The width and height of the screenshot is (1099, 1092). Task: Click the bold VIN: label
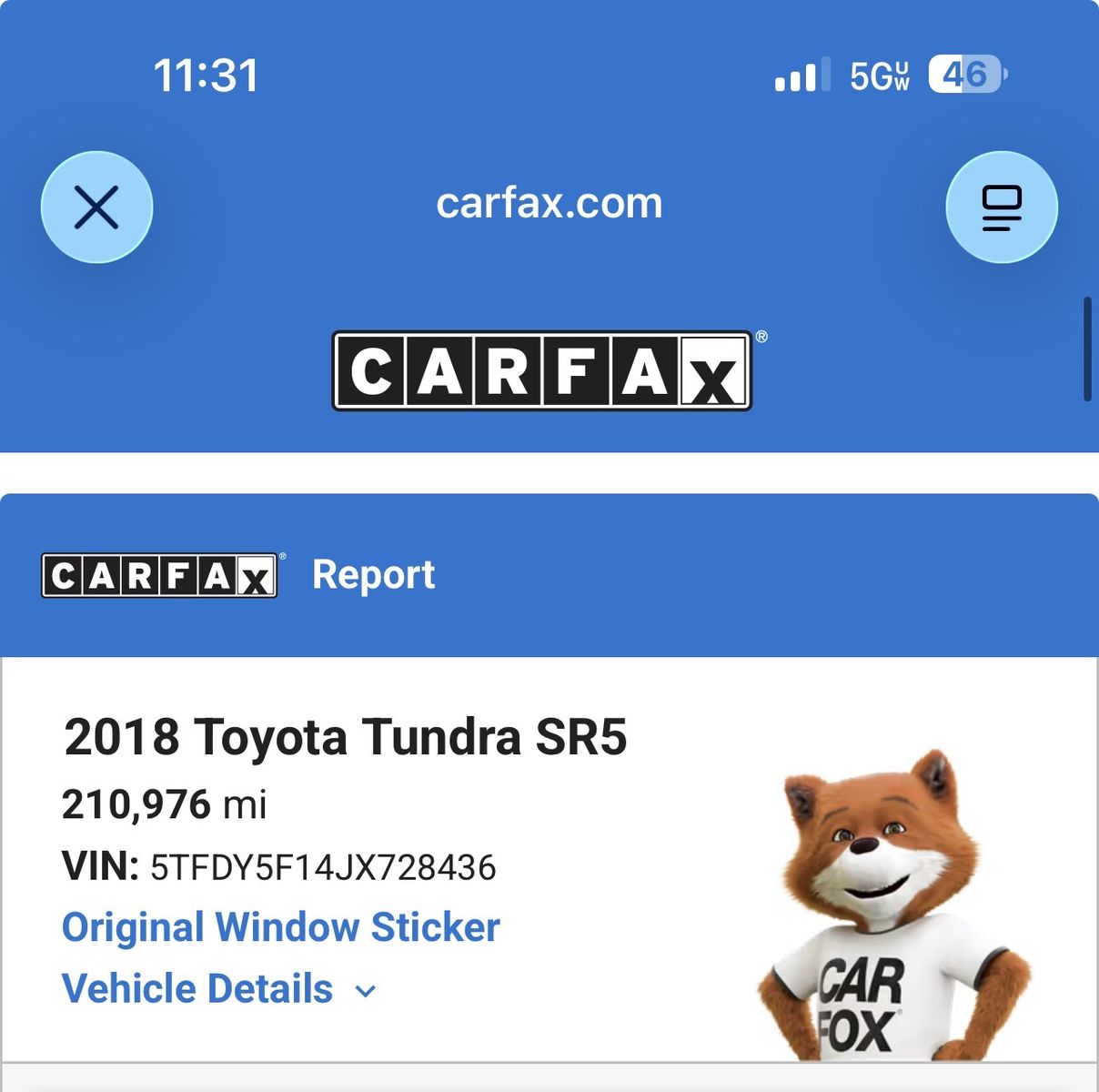tap(100, 866)
